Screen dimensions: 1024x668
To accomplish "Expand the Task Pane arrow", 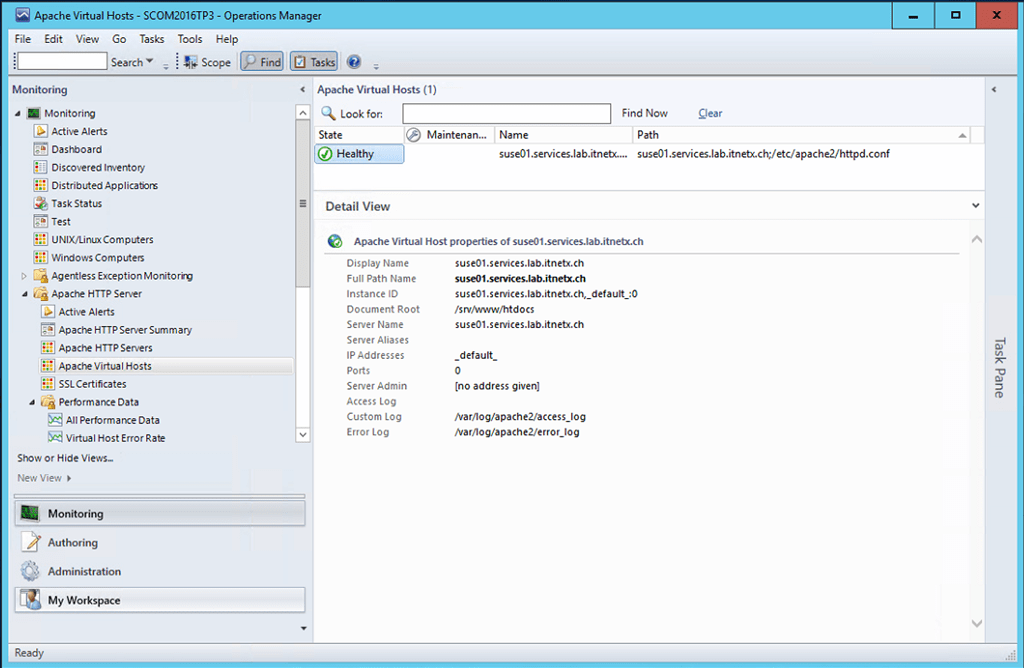I will click(x=994, y=89).
